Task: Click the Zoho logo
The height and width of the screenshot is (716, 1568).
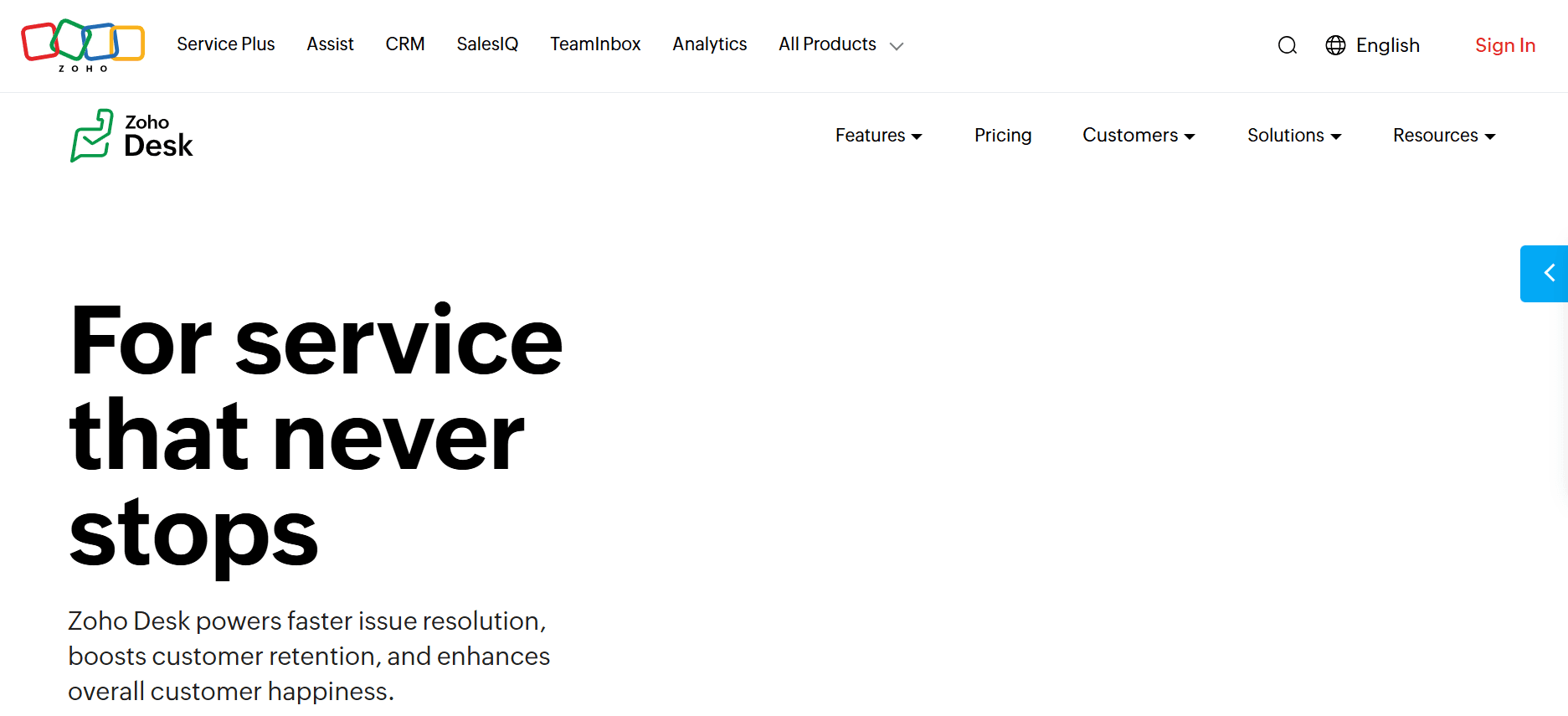Action: coord(83,45)
